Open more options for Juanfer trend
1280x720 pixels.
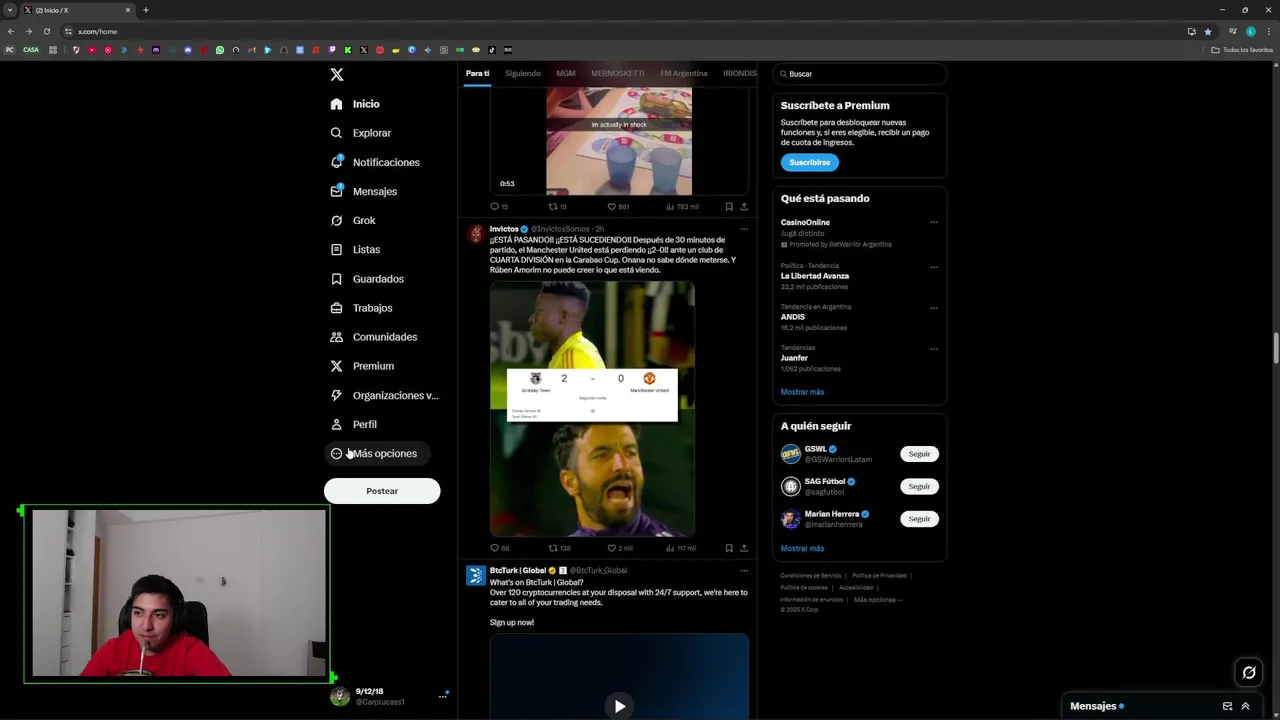[934, 349]
